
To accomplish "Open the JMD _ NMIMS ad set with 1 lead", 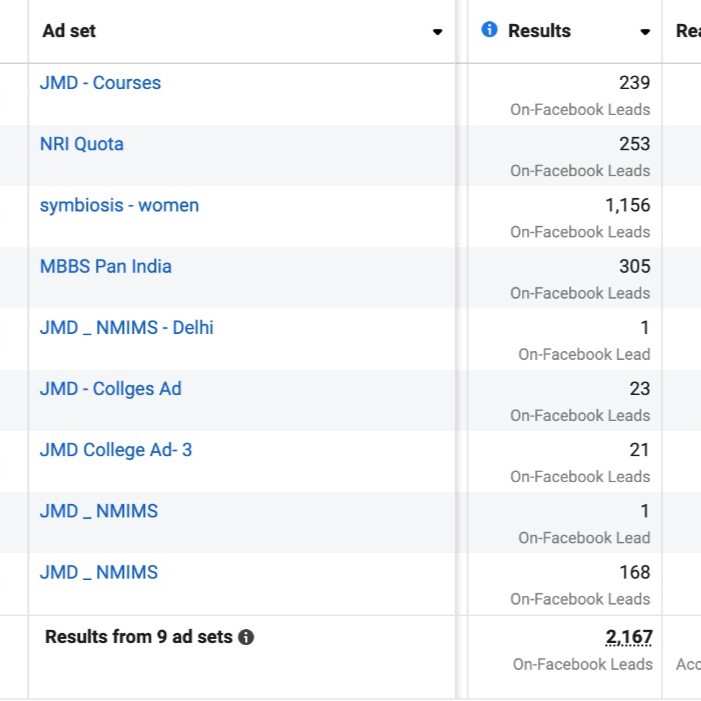I will point(99,511).
